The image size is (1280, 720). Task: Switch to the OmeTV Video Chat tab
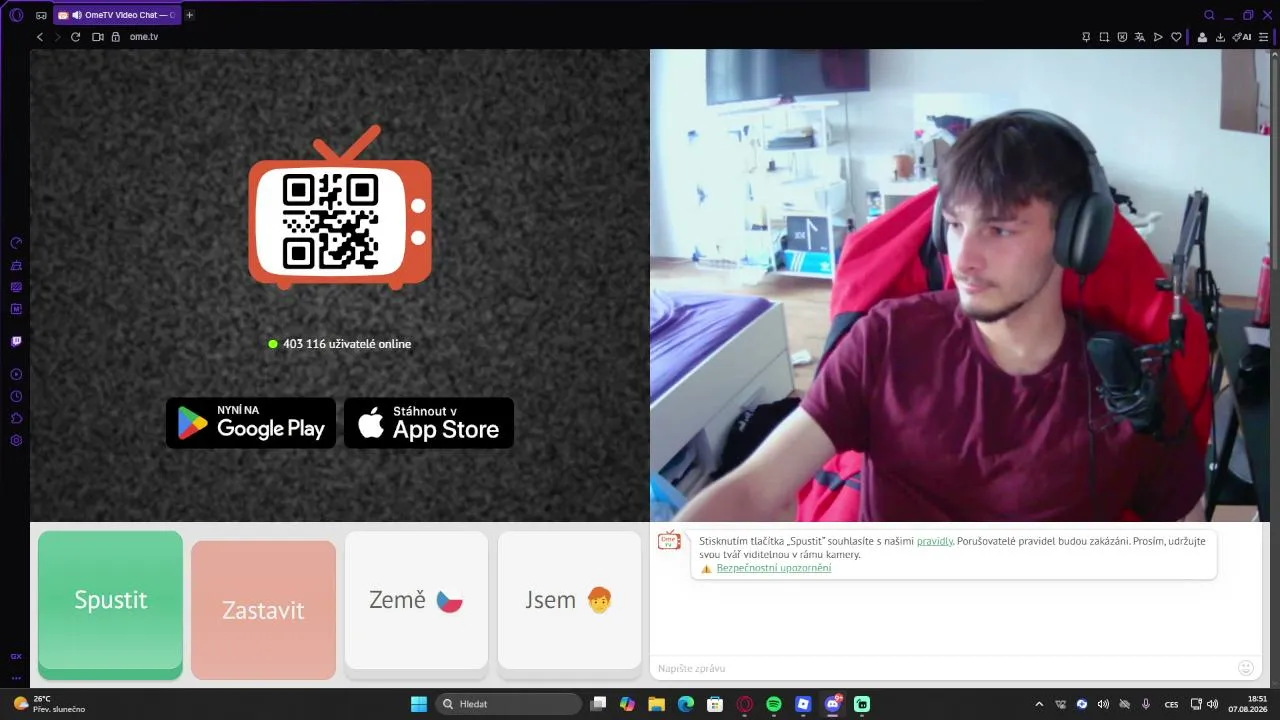(117, 15)
